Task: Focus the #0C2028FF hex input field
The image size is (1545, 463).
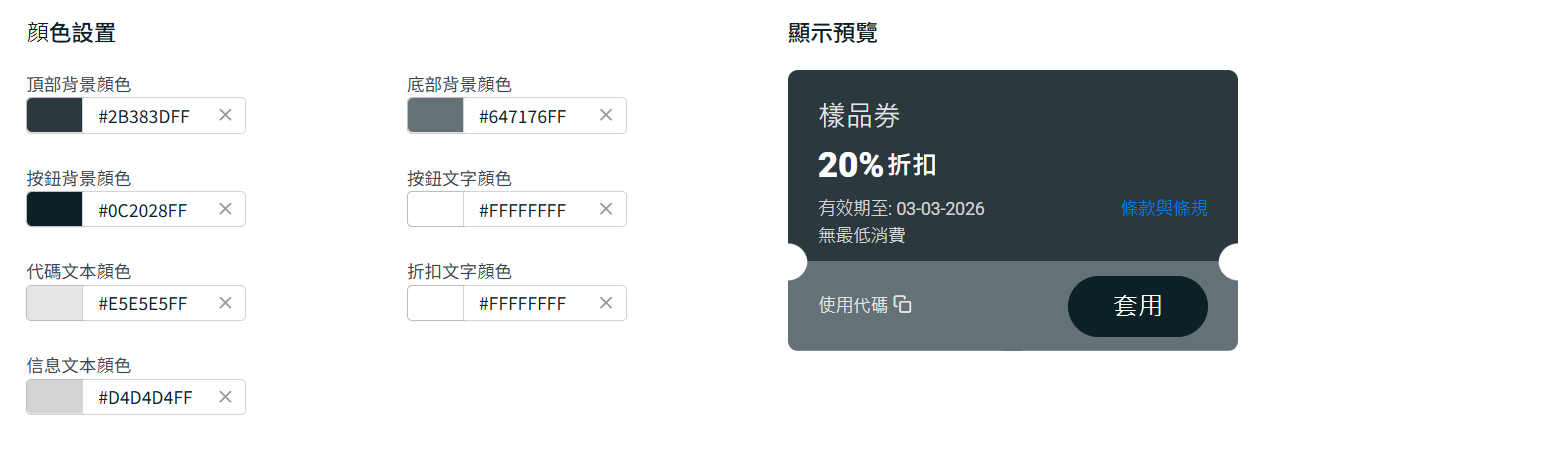Action: 144,210
